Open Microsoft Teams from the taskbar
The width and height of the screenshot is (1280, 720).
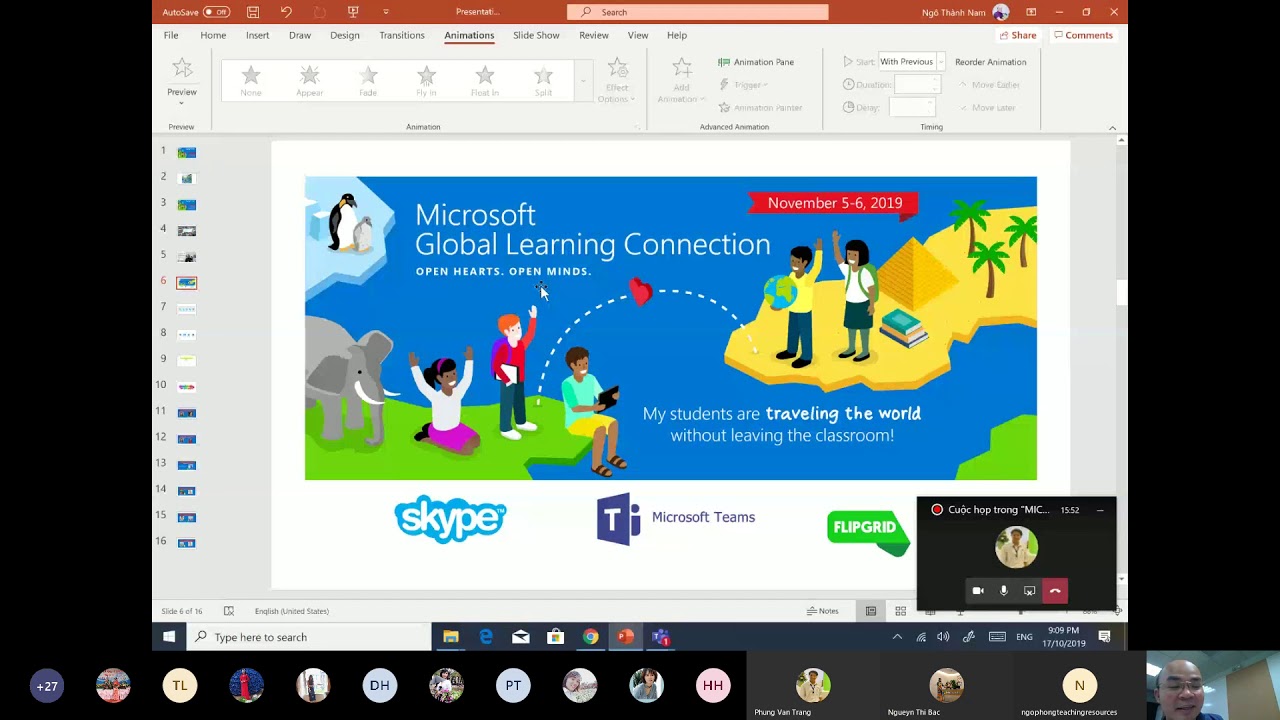660,637
